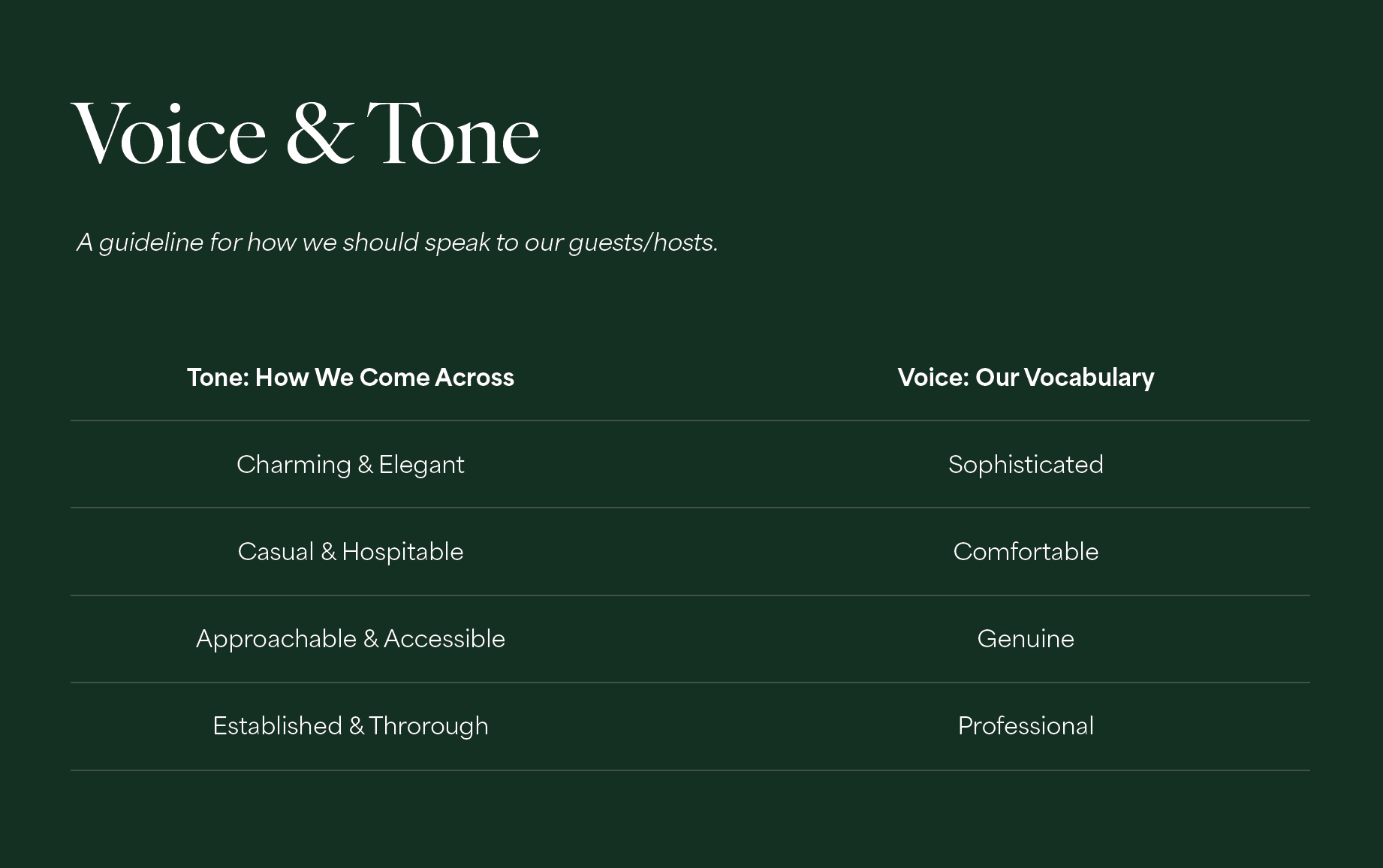Click the word guests/hosts in the subtitle
The image size is (1383, 868).
(643, 243)
